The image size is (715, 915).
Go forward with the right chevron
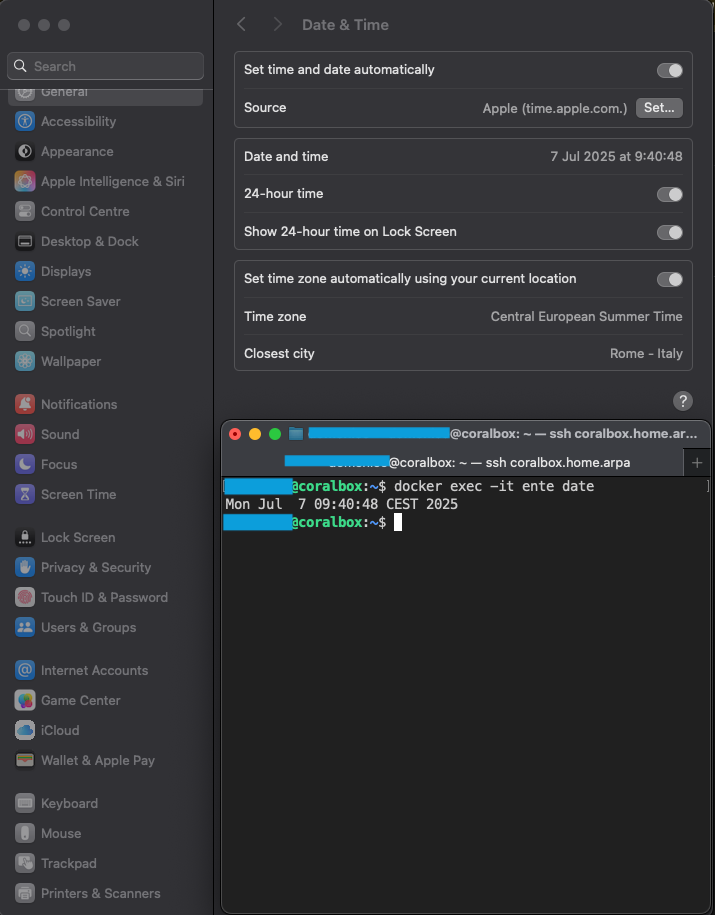pos(277,25)
